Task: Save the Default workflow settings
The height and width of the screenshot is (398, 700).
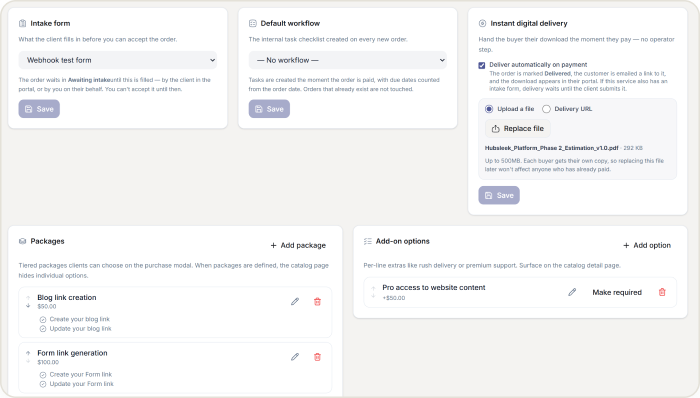Action: click(269, 109)
